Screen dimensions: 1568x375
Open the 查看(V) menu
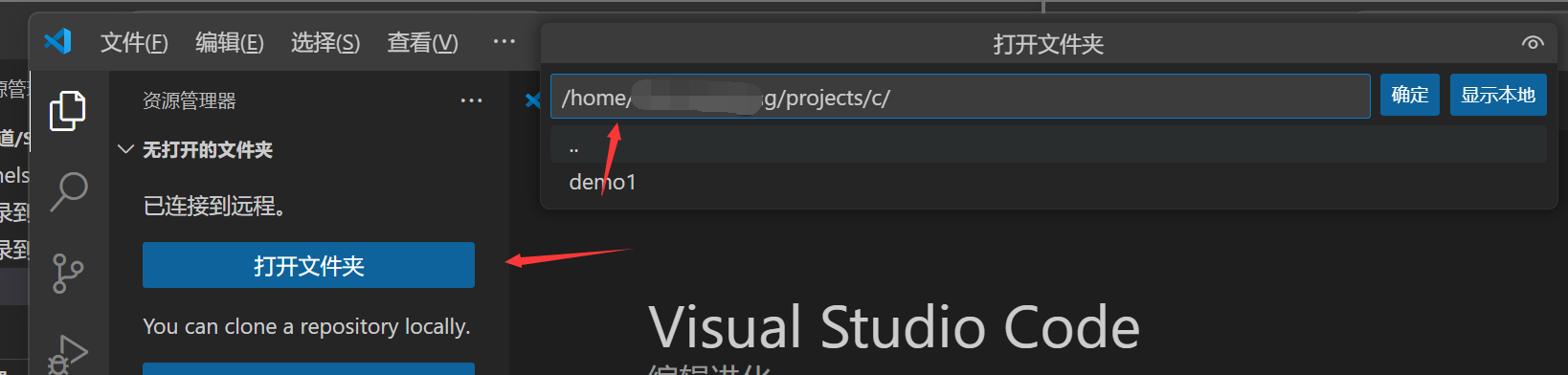[422, 42]
